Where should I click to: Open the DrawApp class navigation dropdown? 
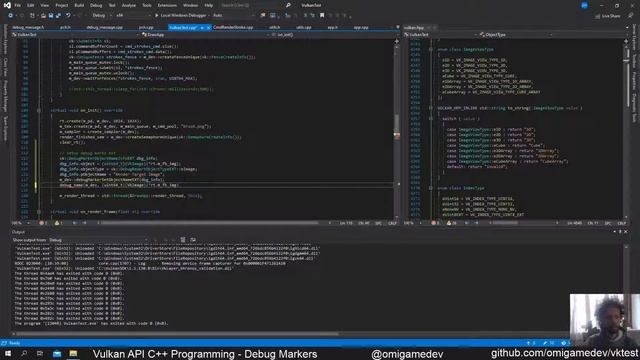205,35
